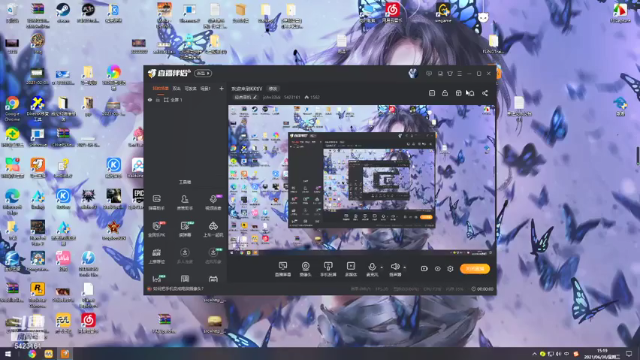640x360 pixels.
Task: Toggle the lock on full-screen source
Action: (x=158, y=100)
